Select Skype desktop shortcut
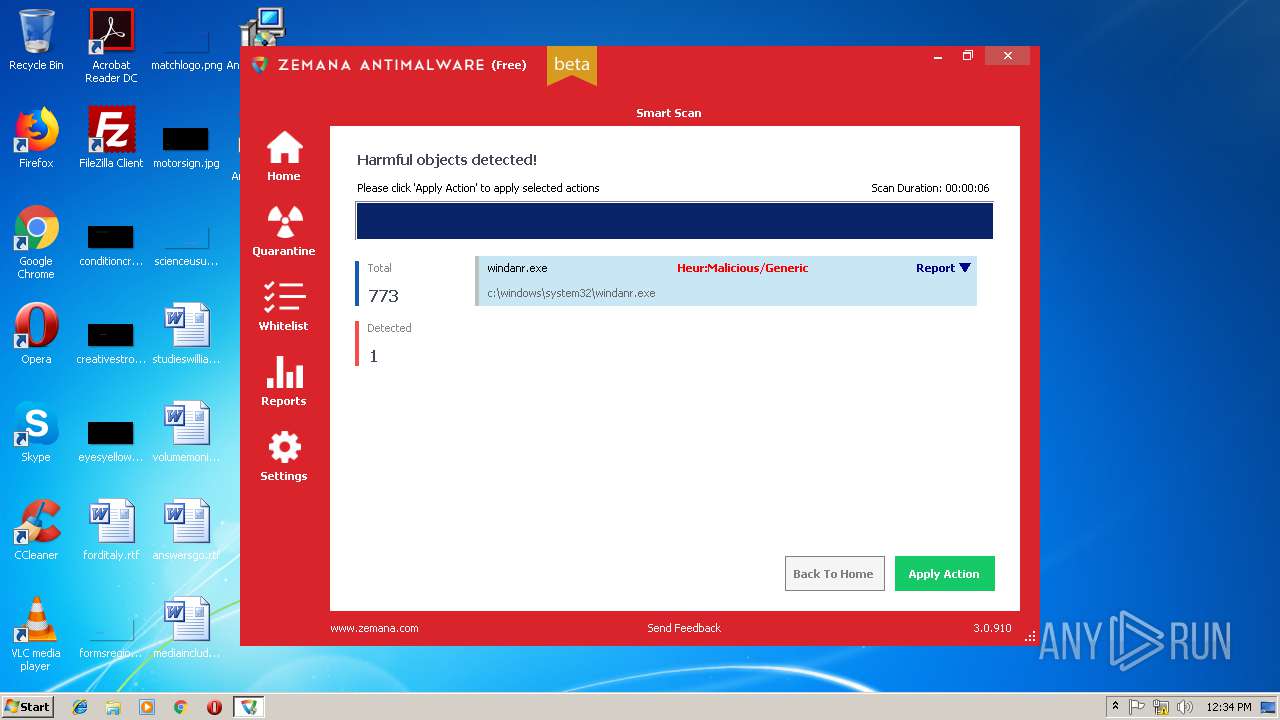The image size is (1280, 720). tap(36, 432)
